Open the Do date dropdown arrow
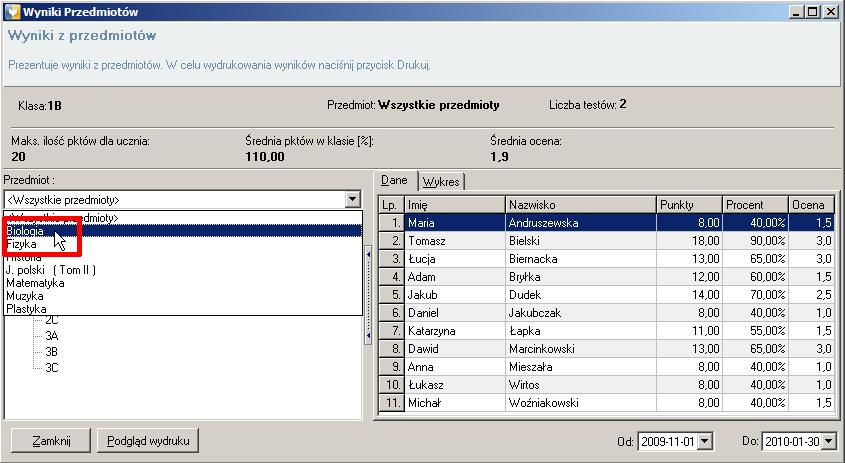Image resolution: width=845 pixels, height=463 pixels. (829, 442)
